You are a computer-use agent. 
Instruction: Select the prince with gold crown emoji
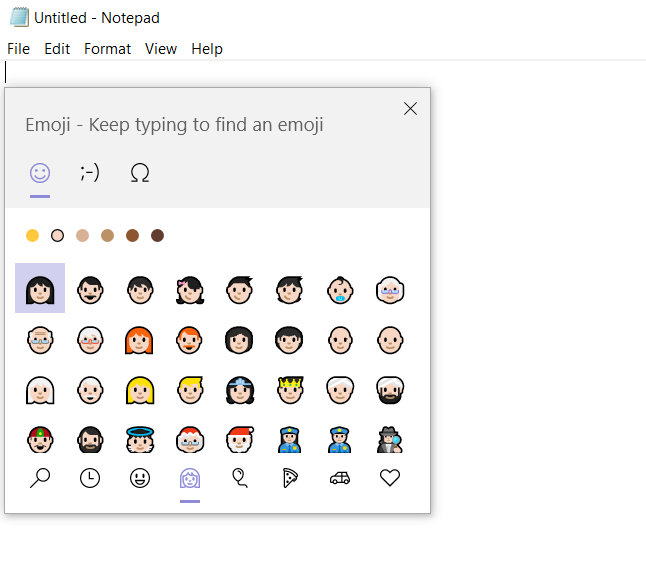(290, 390)
